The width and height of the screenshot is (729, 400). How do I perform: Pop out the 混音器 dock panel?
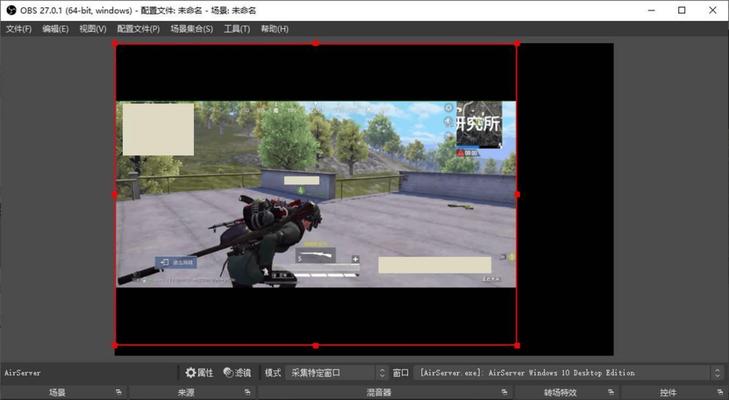pyautogui.click(x=504, y=392)
